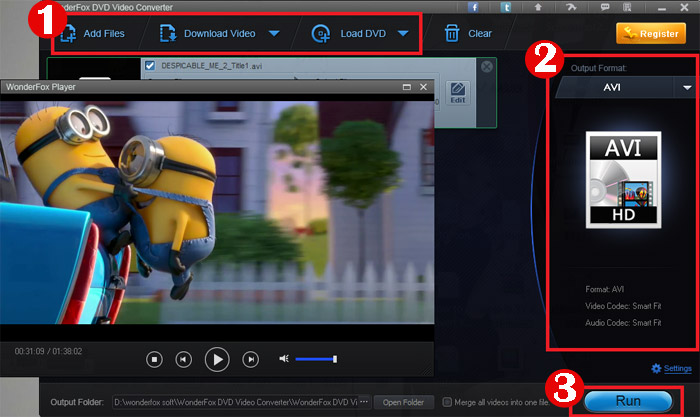Click the AVI HD format thumbnail
The width and height of the screenshot is (700, 417).
click(x=623, y=179)
